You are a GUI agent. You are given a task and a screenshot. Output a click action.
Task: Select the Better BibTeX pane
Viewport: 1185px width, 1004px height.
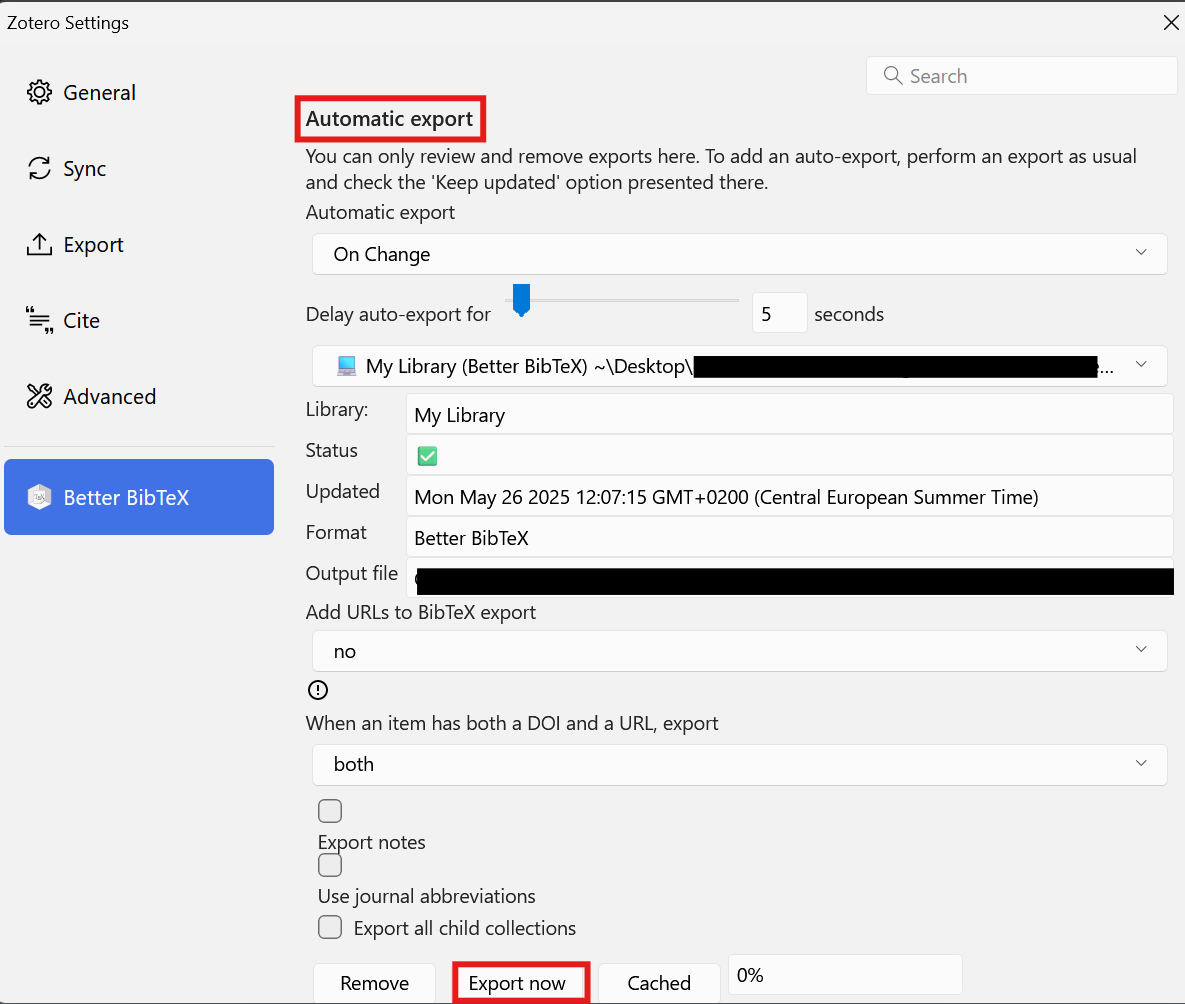coord(139,497)
